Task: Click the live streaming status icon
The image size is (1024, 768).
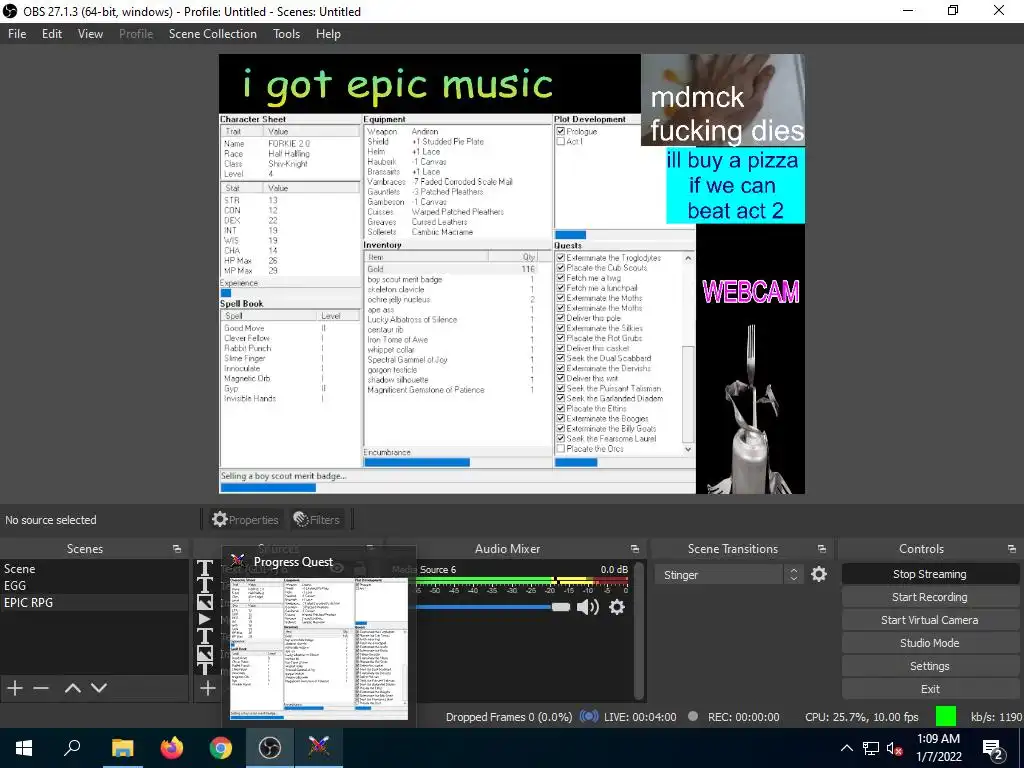Action: click(x=589, y=716)
